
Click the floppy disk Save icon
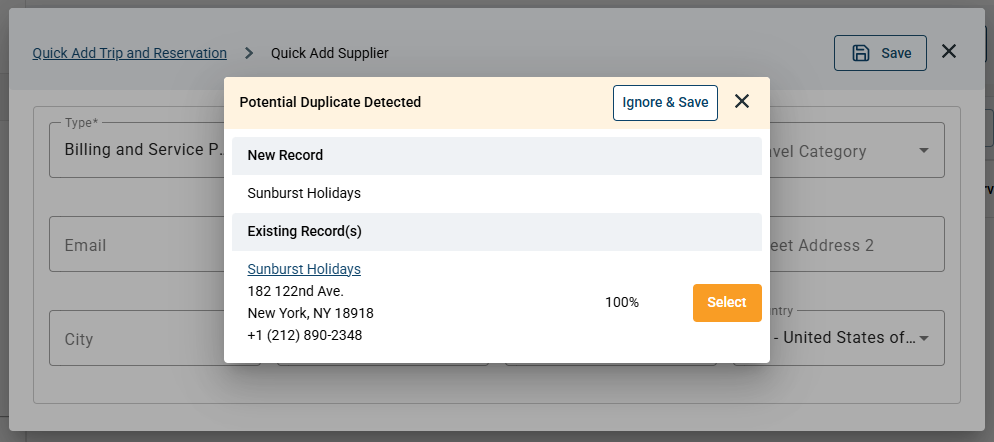click(860, 53)
